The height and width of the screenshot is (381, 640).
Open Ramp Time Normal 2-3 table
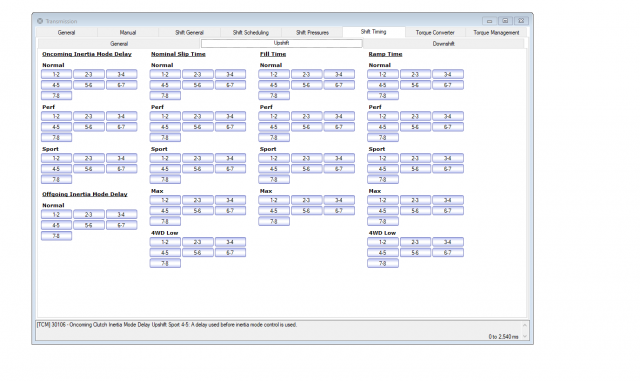coord(415,74)
